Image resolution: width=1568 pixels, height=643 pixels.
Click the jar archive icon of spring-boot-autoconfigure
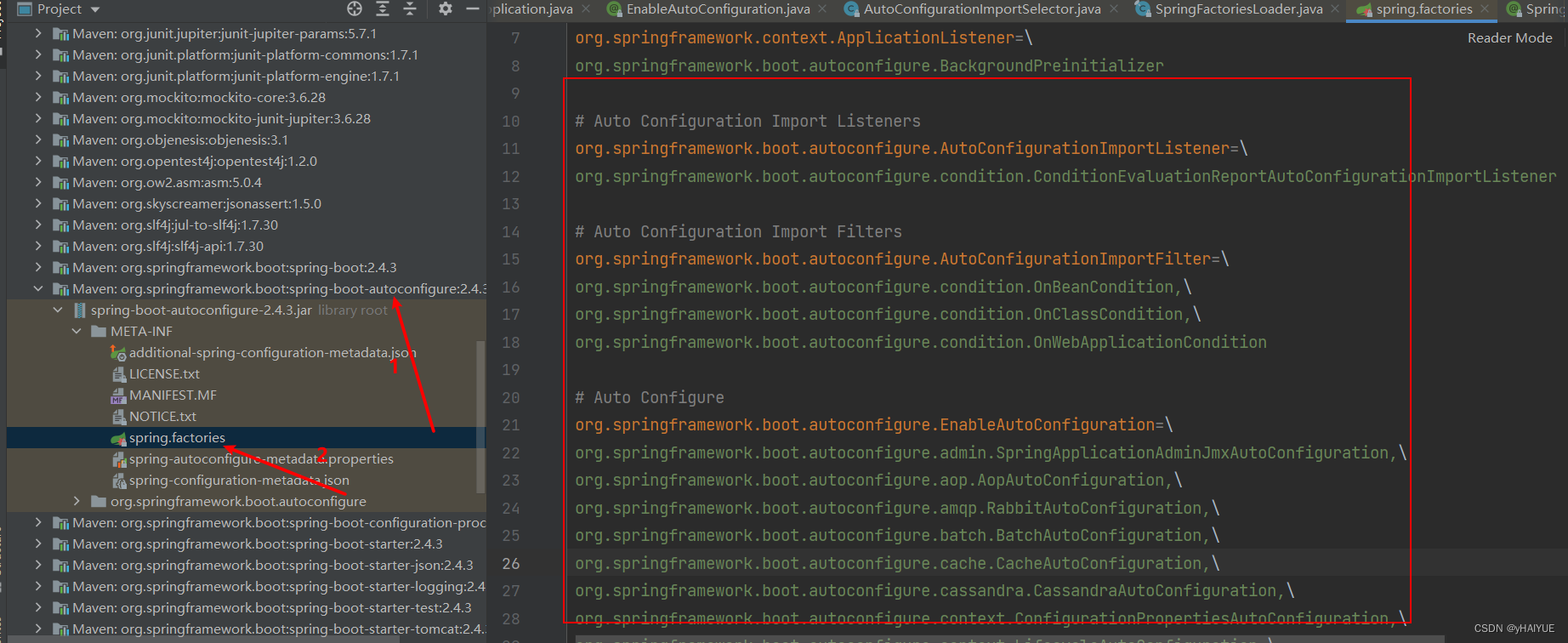(x=79, y=310)
